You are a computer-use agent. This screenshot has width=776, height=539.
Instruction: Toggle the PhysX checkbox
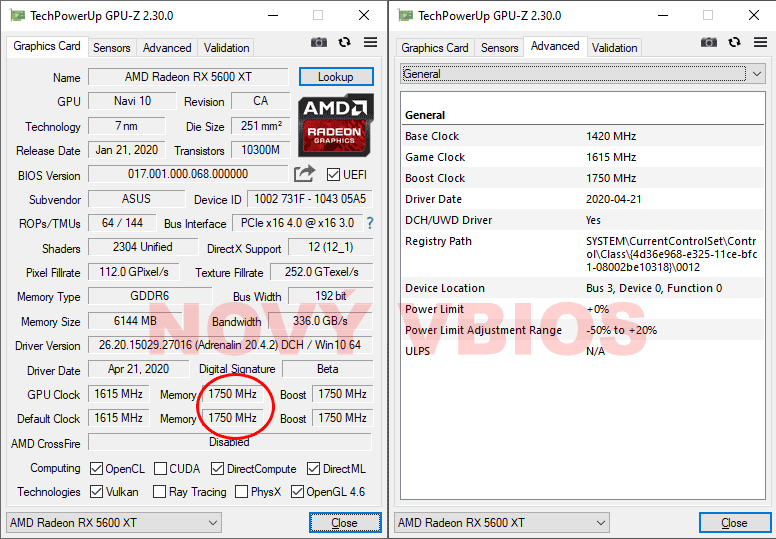pyautogui.click(x=242, y=491)
